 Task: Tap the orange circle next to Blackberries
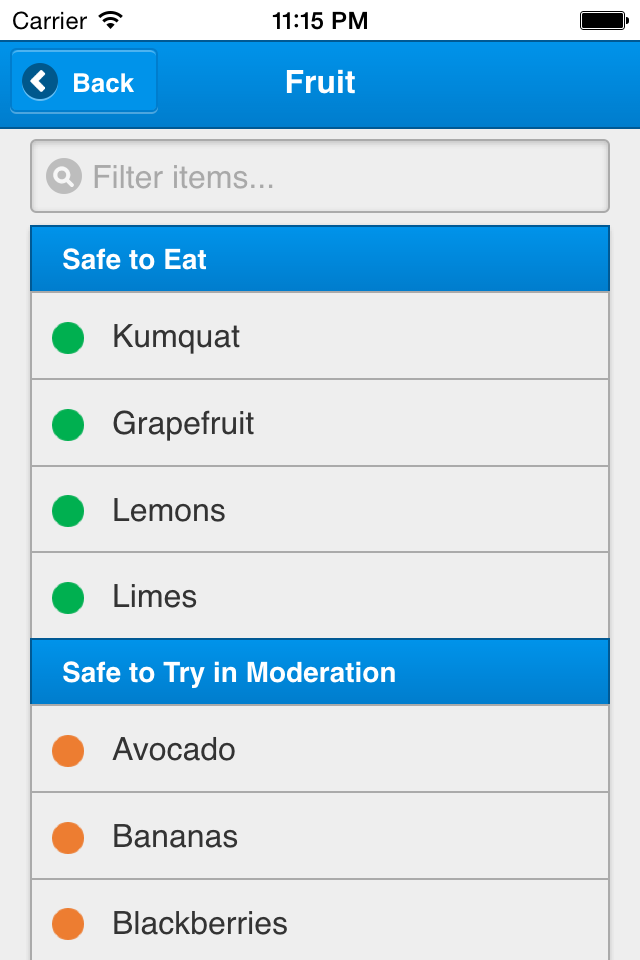pyautogui.click(x=67, y=924)
